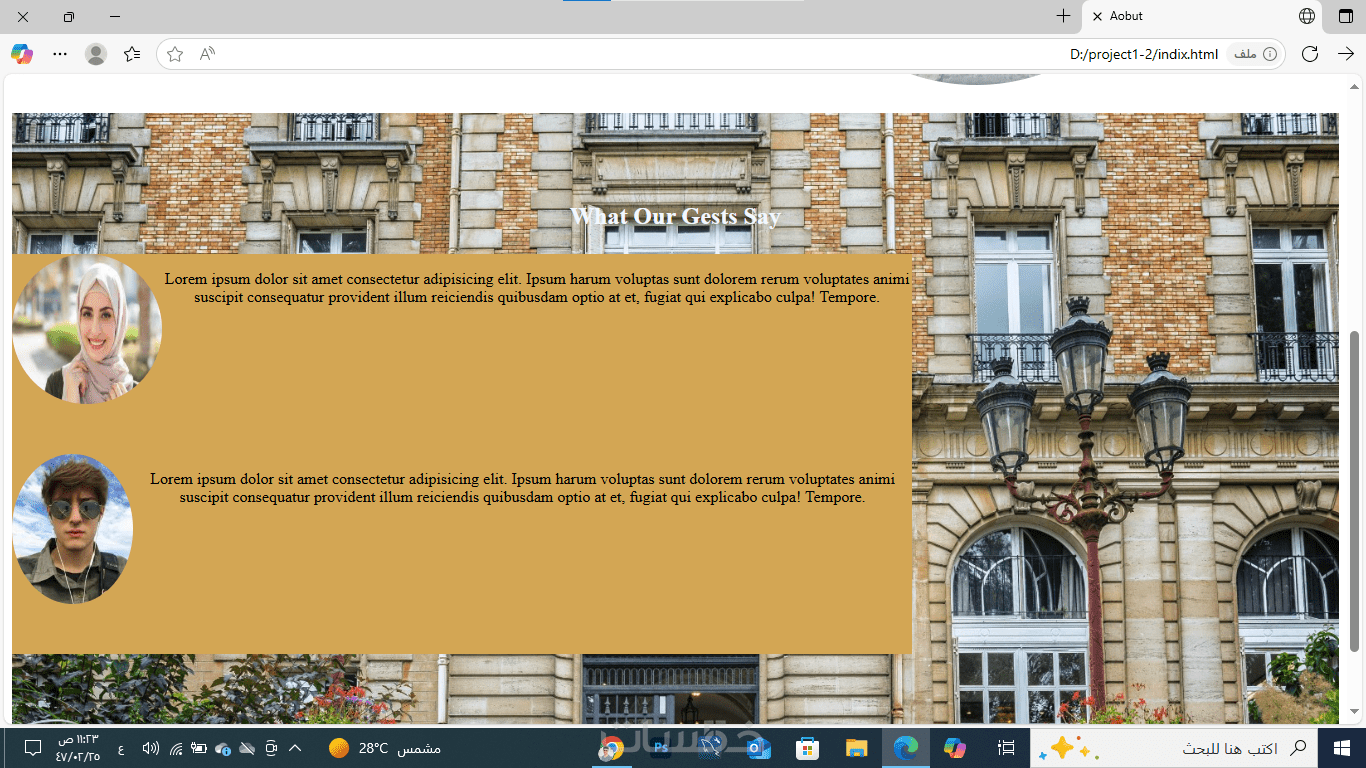Screen dimensions: 1366x768
Task: Switch to Microsoft Edge on taskbar
Action: pos(906,748)
